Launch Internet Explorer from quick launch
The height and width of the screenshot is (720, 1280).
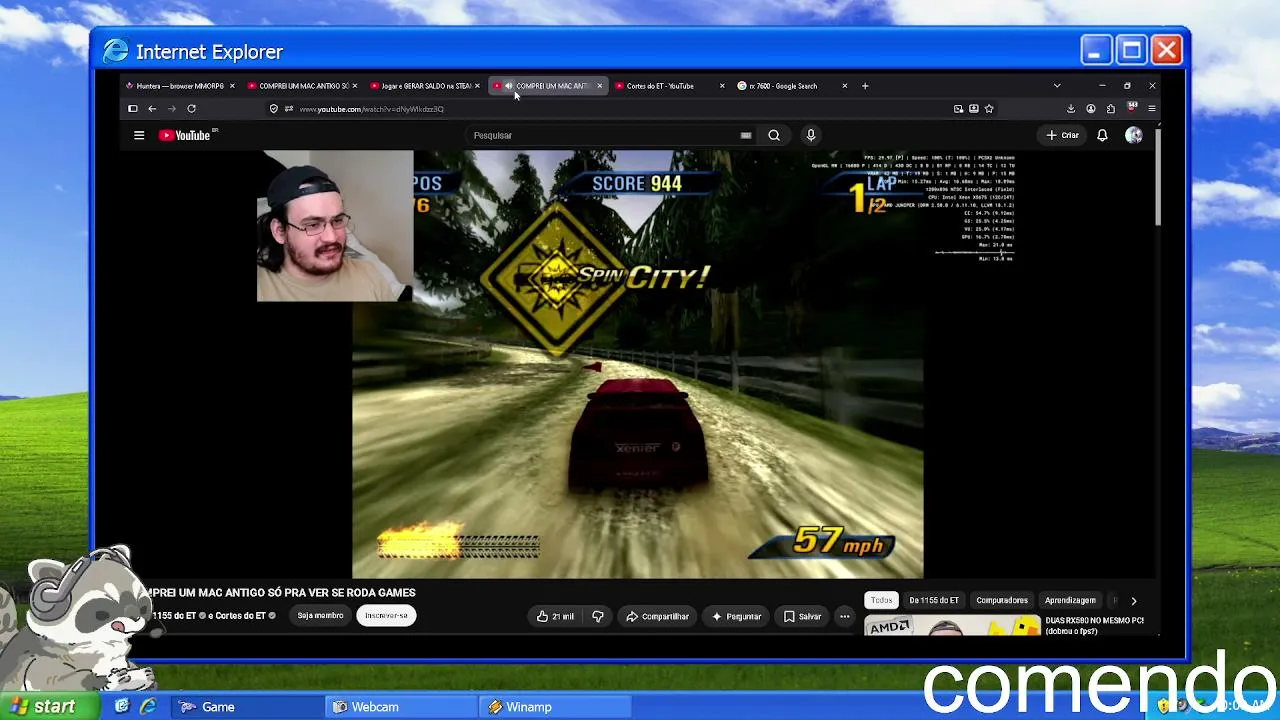[148, 707]
